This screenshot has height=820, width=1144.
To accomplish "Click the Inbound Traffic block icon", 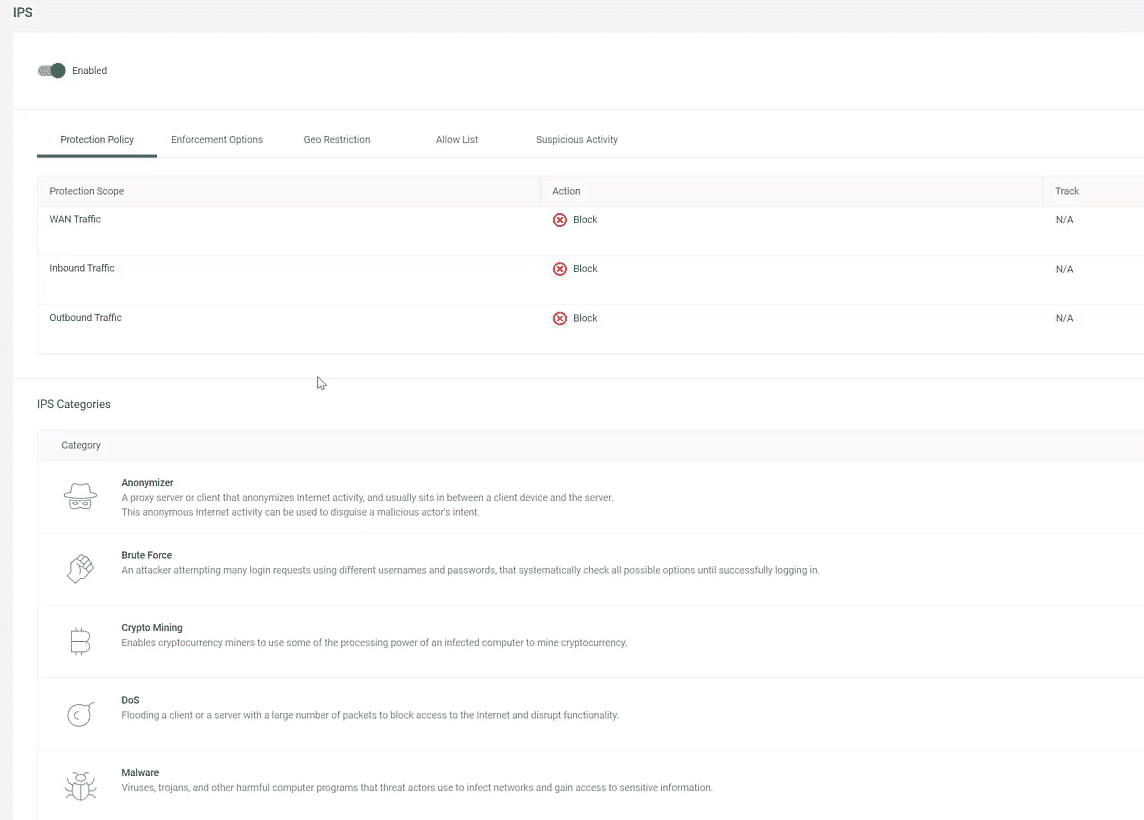I will click(x=560, y=269).
